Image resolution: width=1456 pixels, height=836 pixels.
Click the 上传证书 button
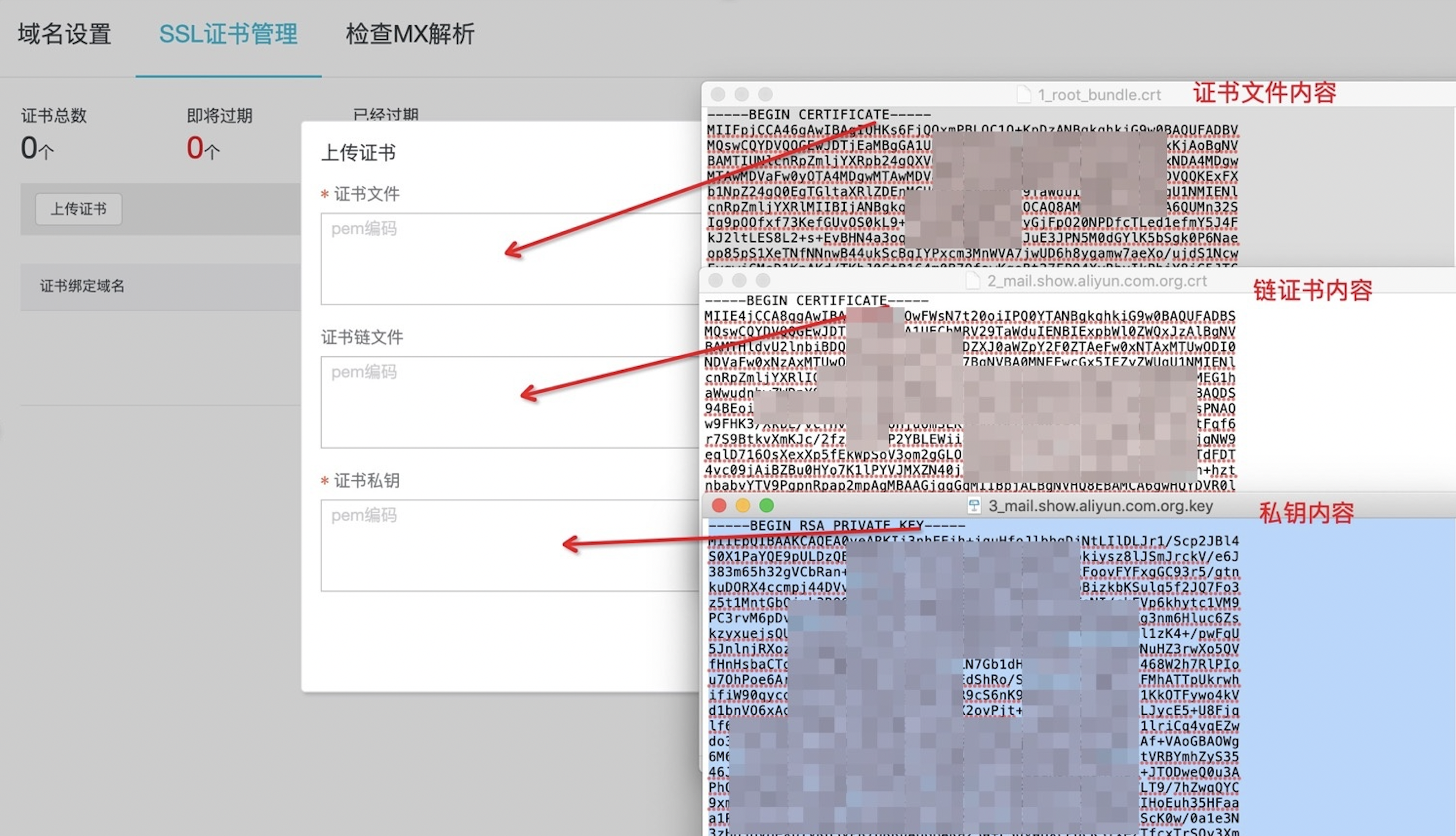click(x=79, y=209)
